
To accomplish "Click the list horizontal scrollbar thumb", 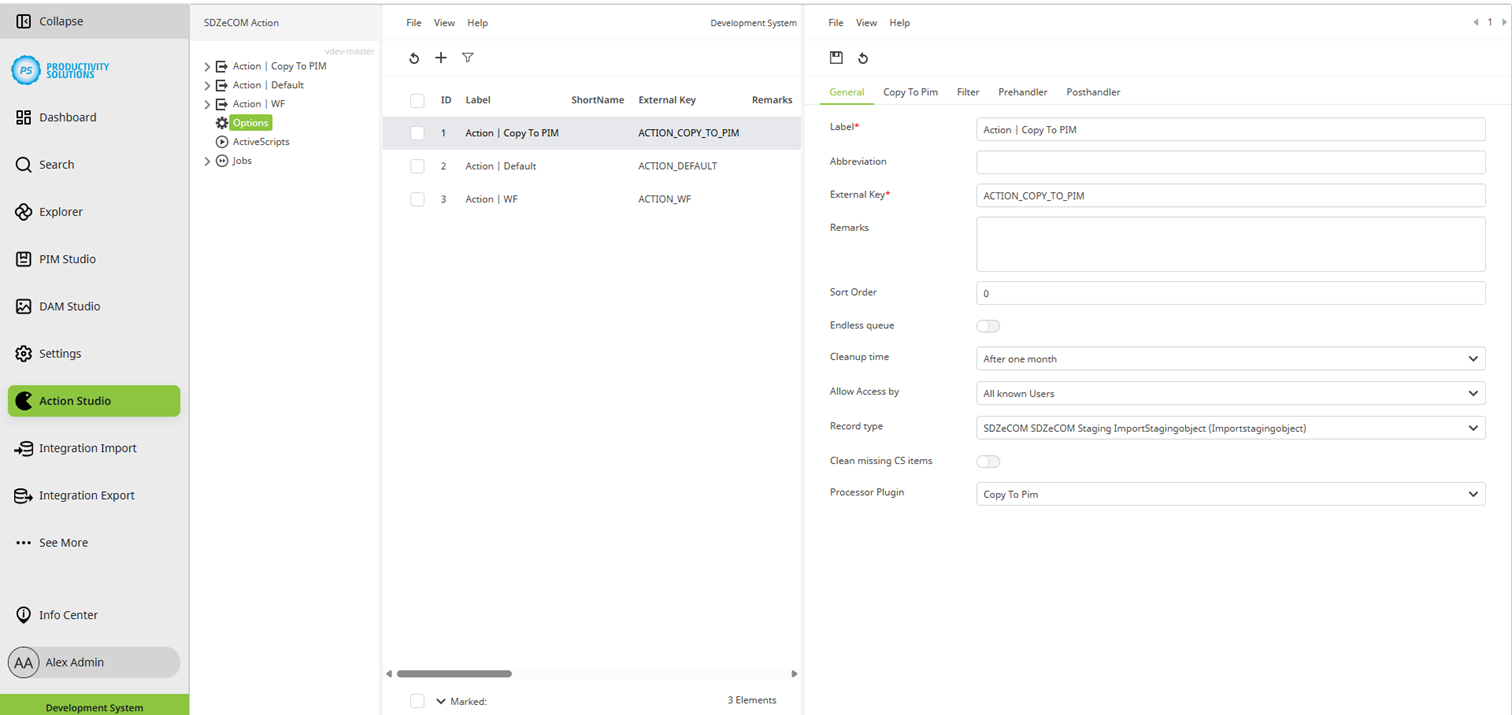I will [454, 674].
